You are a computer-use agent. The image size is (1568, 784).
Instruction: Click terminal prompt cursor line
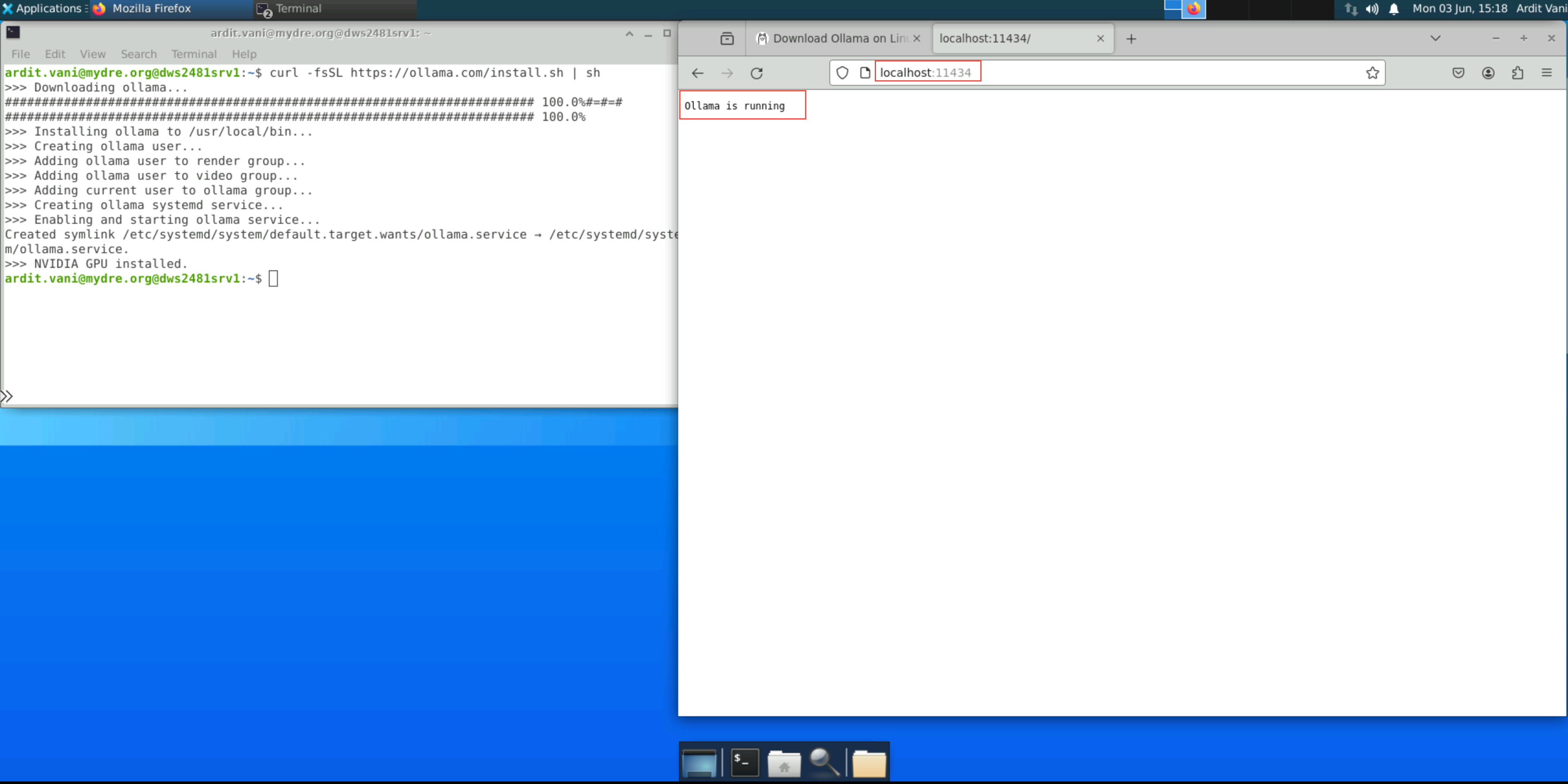pos(141,278)
